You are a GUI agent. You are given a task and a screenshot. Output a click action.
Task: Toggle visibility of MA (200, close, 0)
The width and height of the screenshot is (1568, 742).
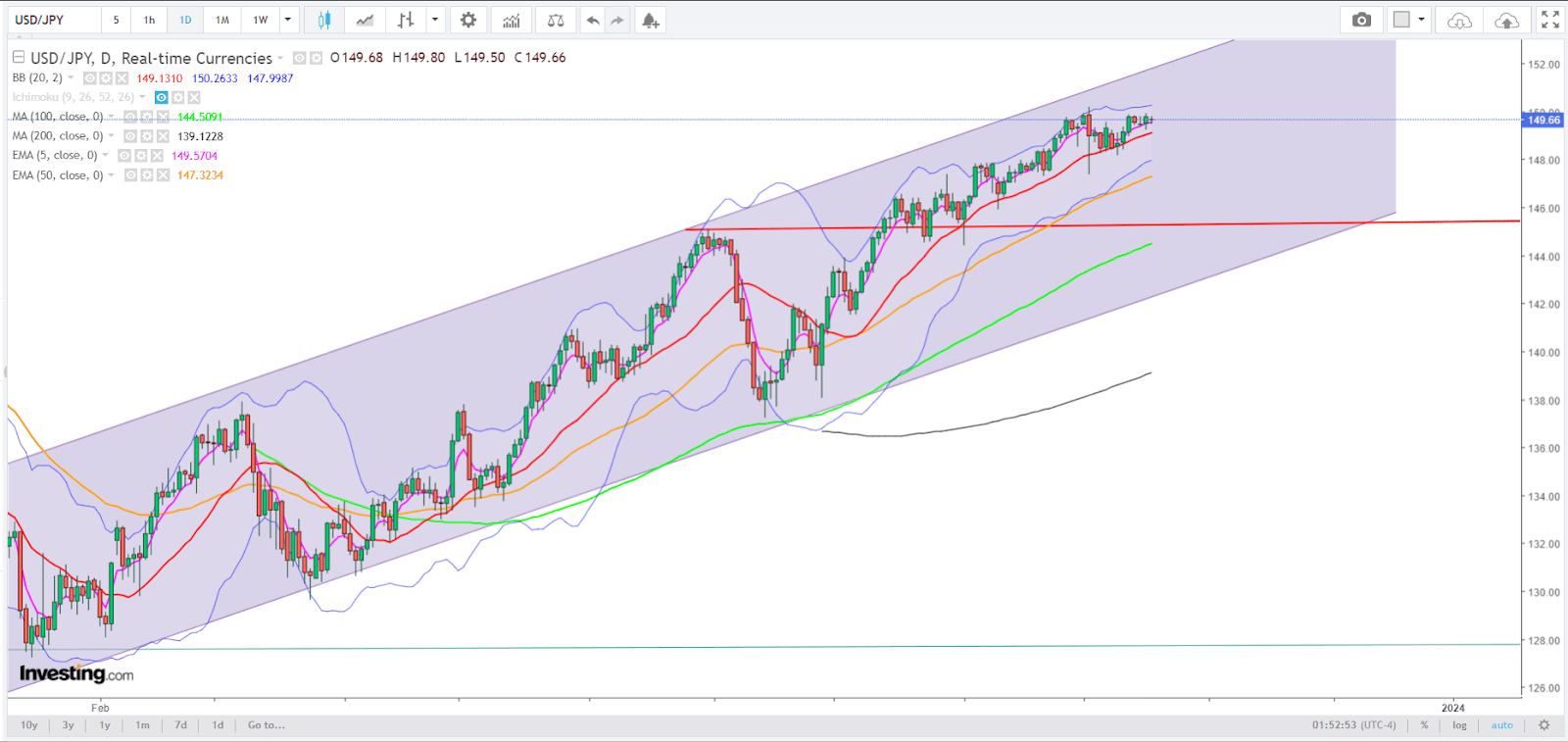pos(129,136)
